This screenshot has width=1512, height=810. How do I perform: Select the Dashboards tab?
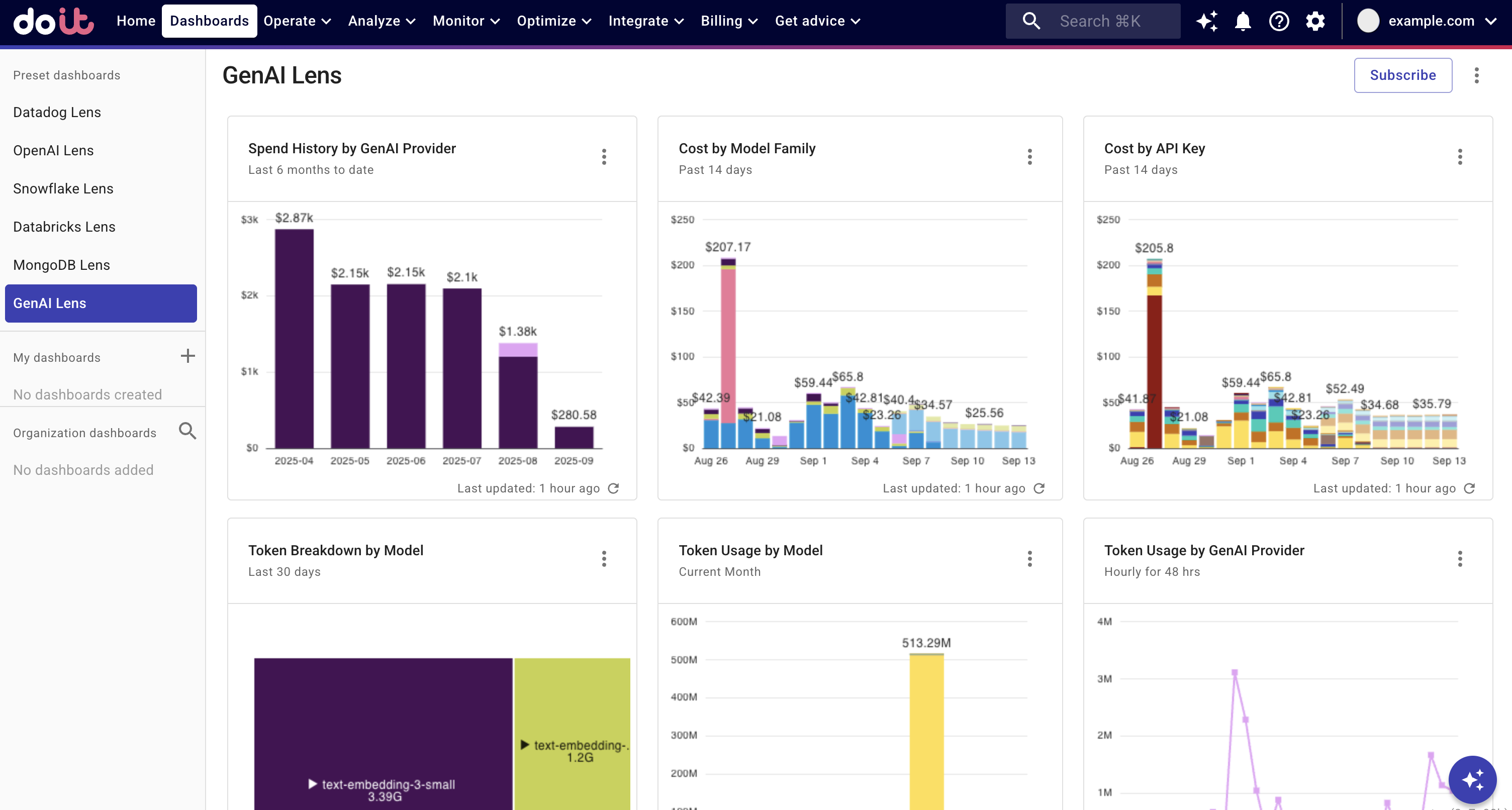pos(210,21)
